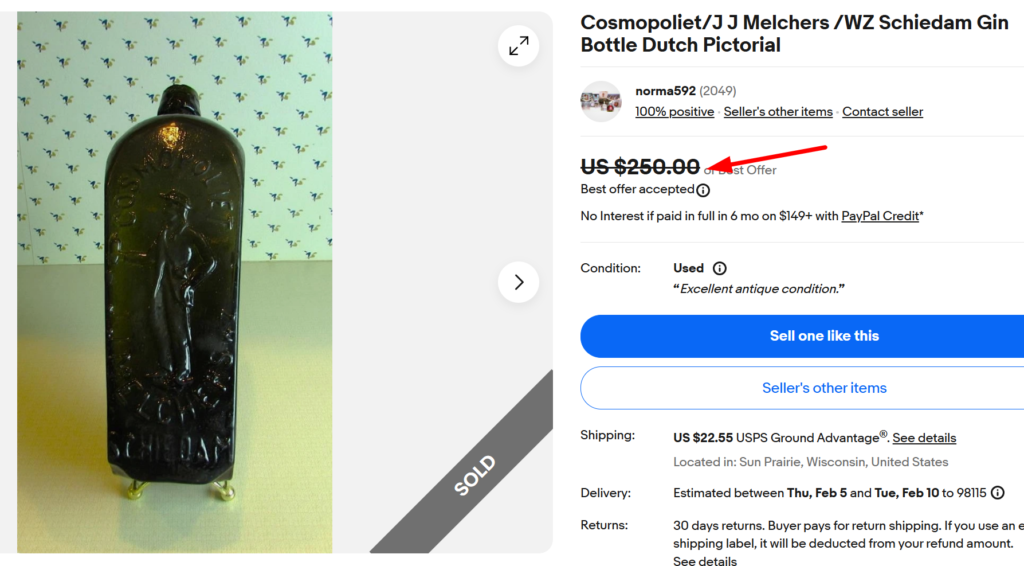
Task: Show Condition info tooltip icon
Action: (720, 268)
